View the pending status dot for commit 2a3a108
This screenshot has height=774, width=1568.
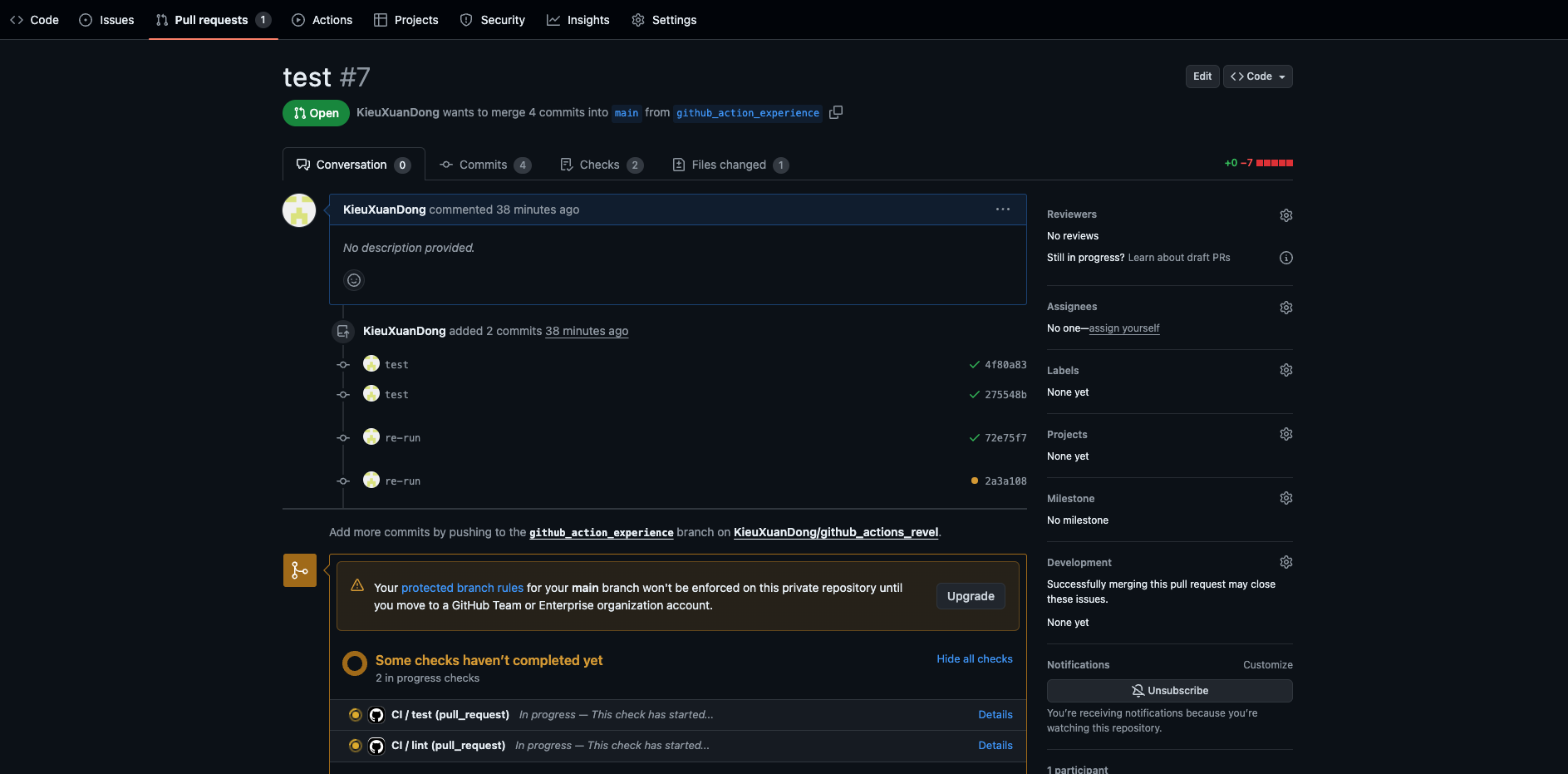(975, 481)
